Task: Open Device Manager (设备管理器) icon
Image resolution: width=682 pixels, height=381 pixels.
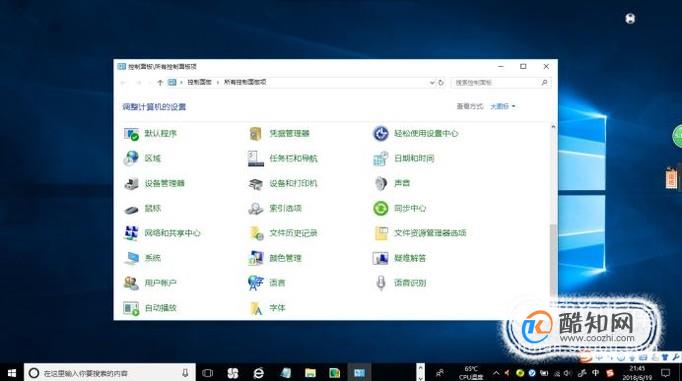Action: pos(131,184)
